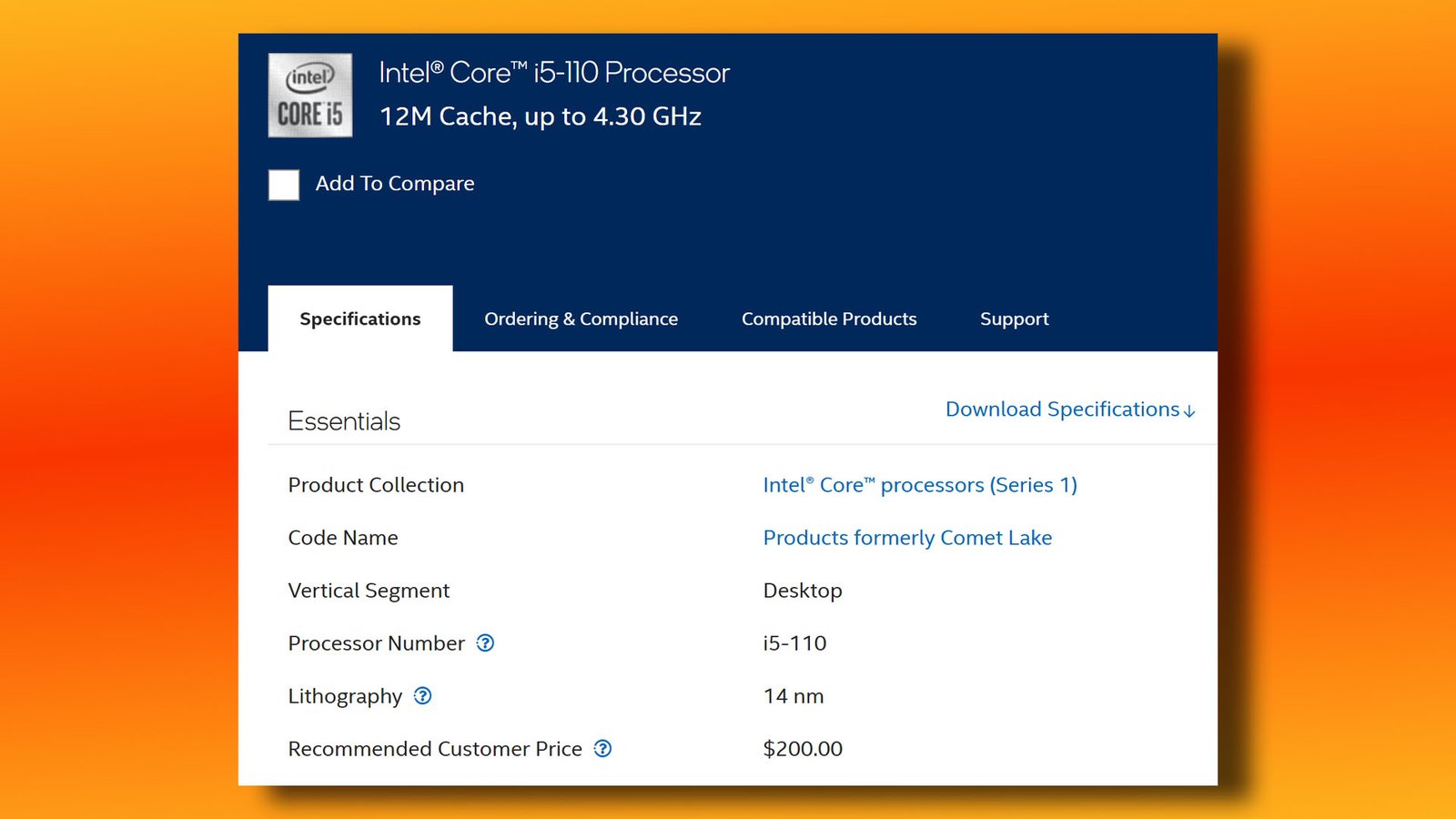Click the Download Specifications link
Viewport: 1456px width, 819px height.
[1070, 409]
